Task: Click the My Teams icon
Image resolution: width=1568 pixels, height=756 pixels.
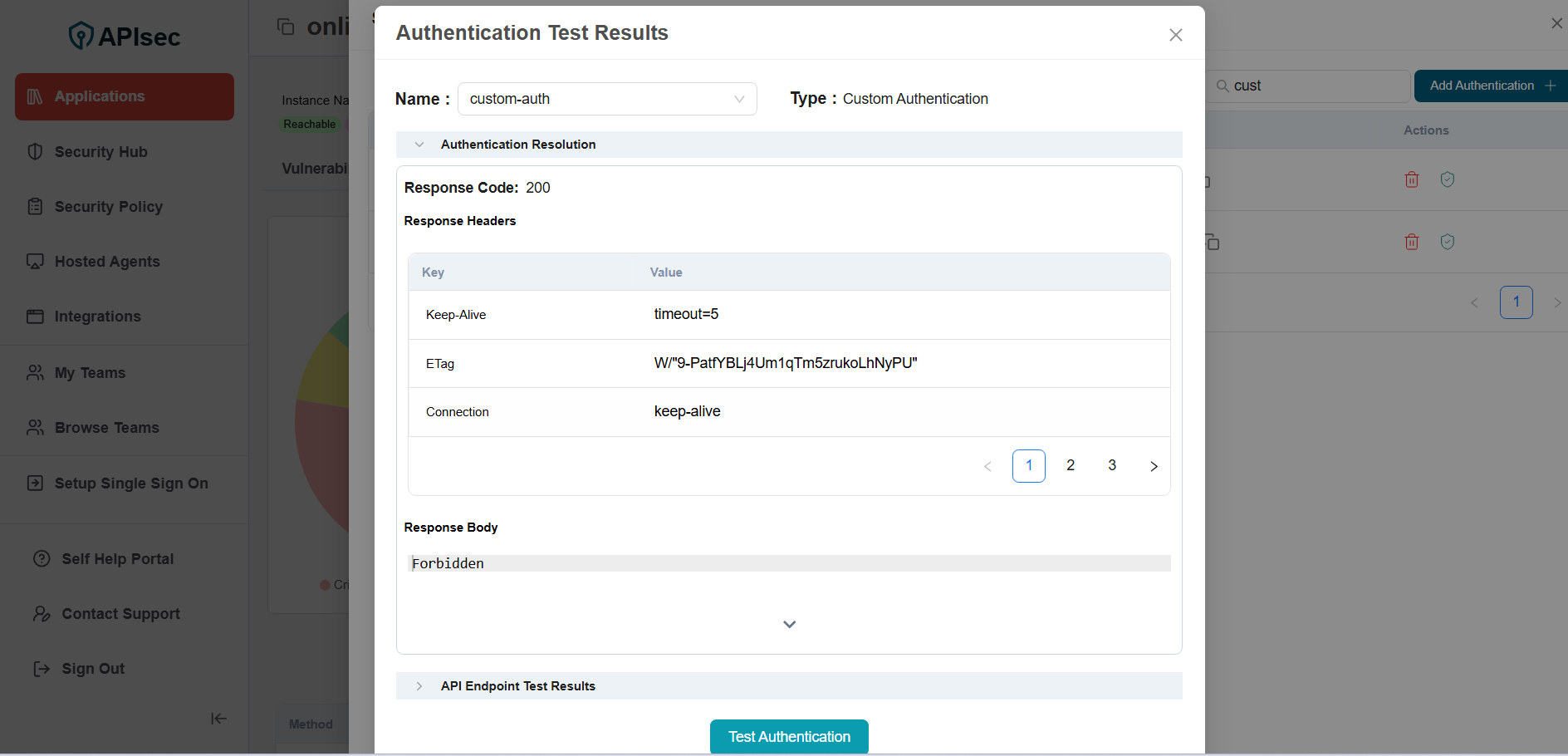Action: (35, 372)
